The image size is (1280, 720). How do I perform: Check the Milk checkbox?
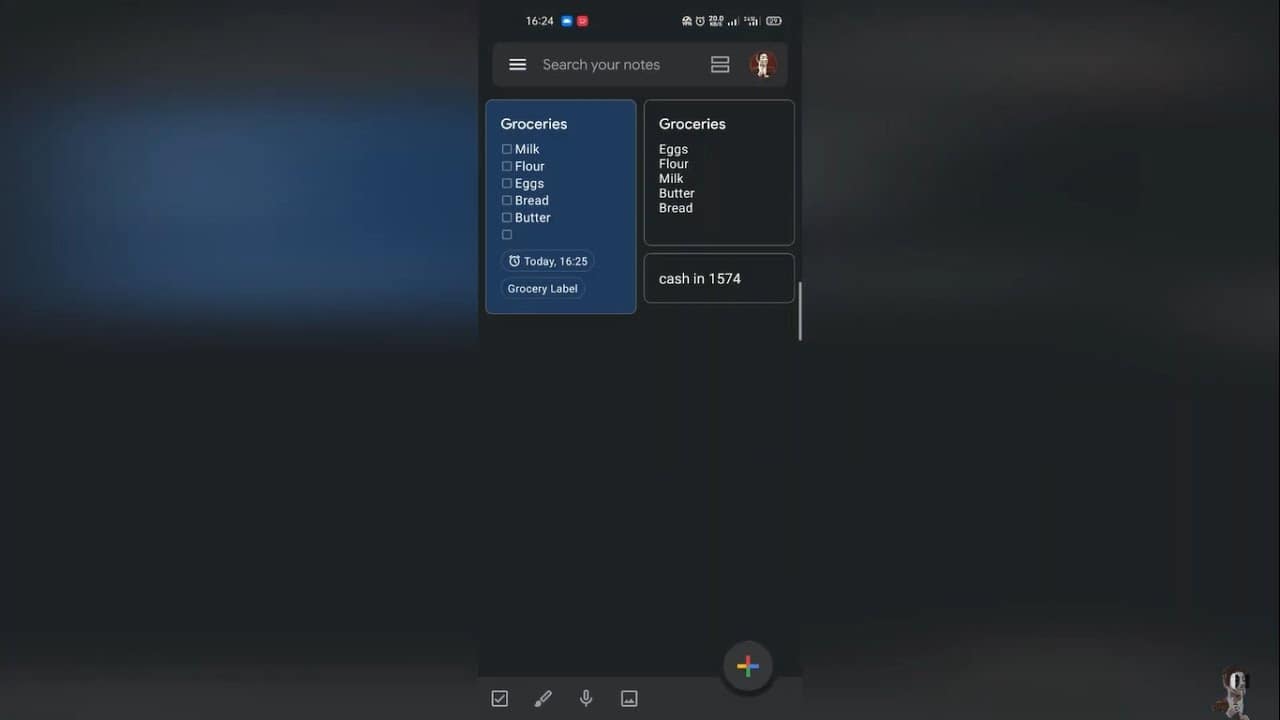click(507, 149)
